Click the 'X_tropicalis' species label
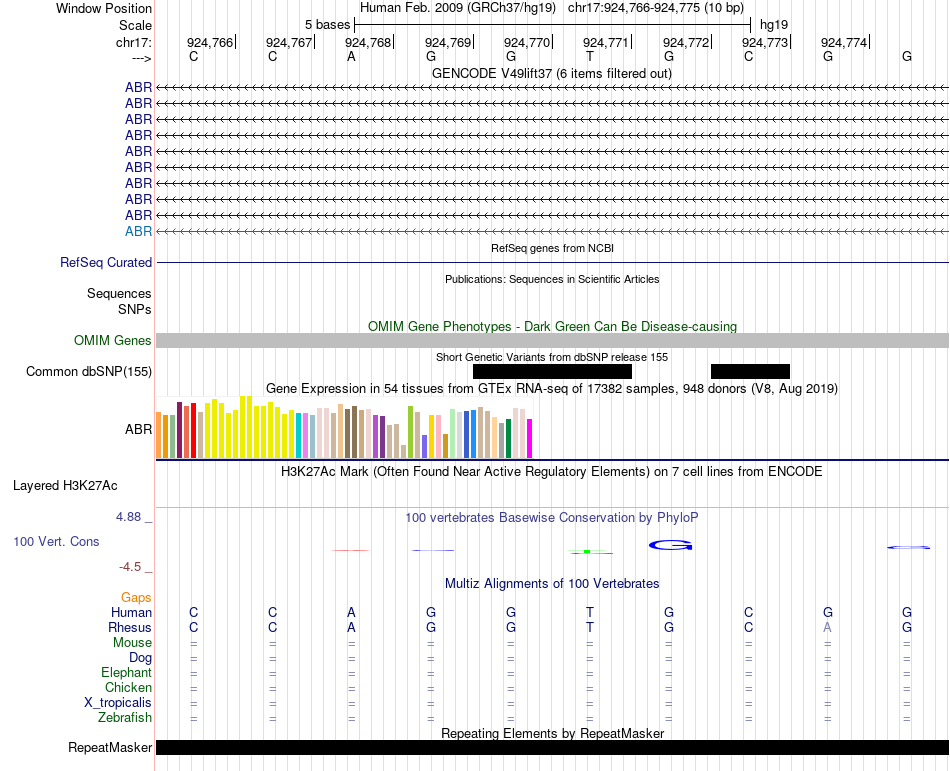This screenshot has height=771, width=950. pos(118,703)
